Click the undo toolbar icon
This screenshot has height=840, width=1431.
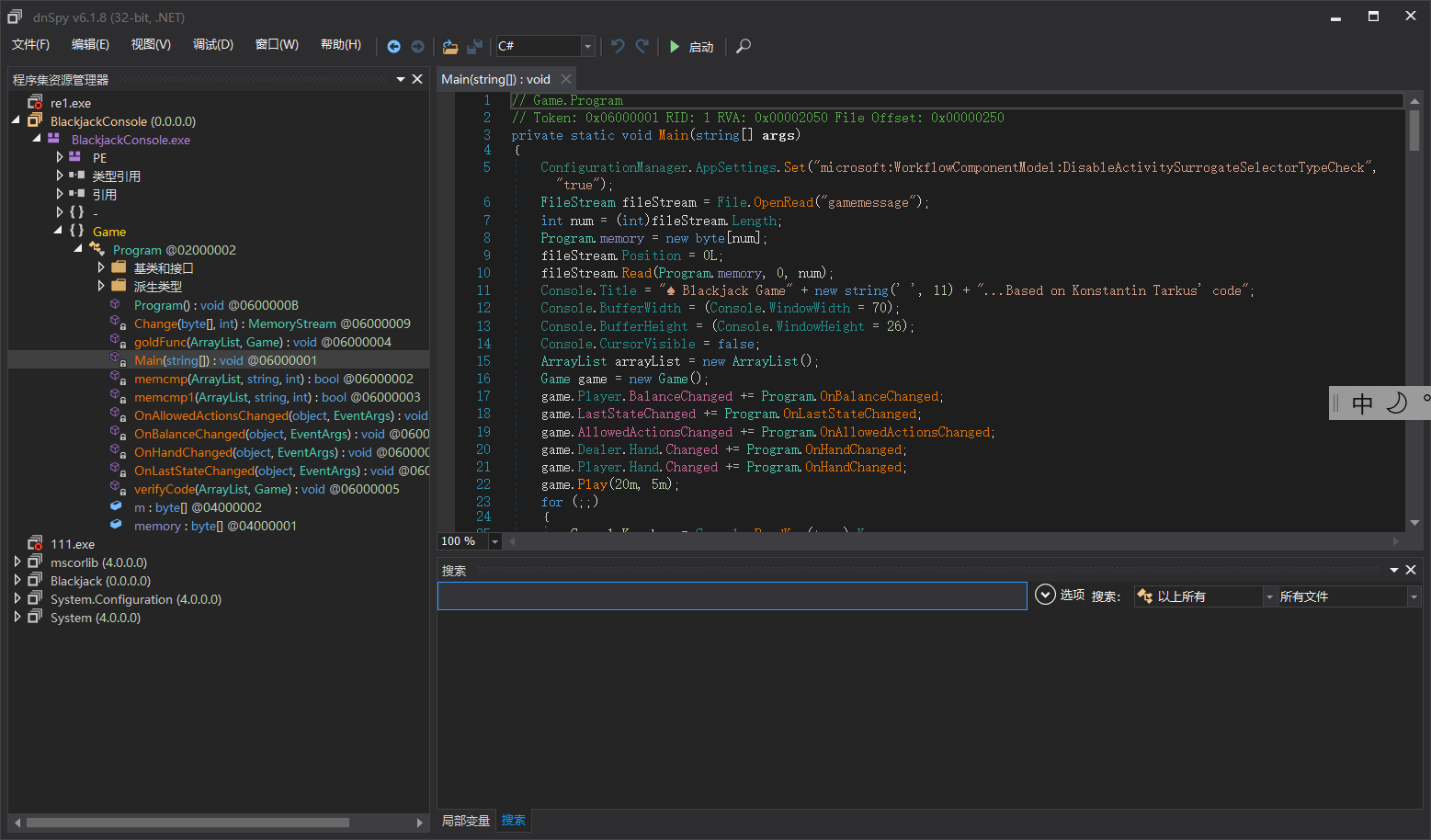pyautogui.click(x=618, y=46)
